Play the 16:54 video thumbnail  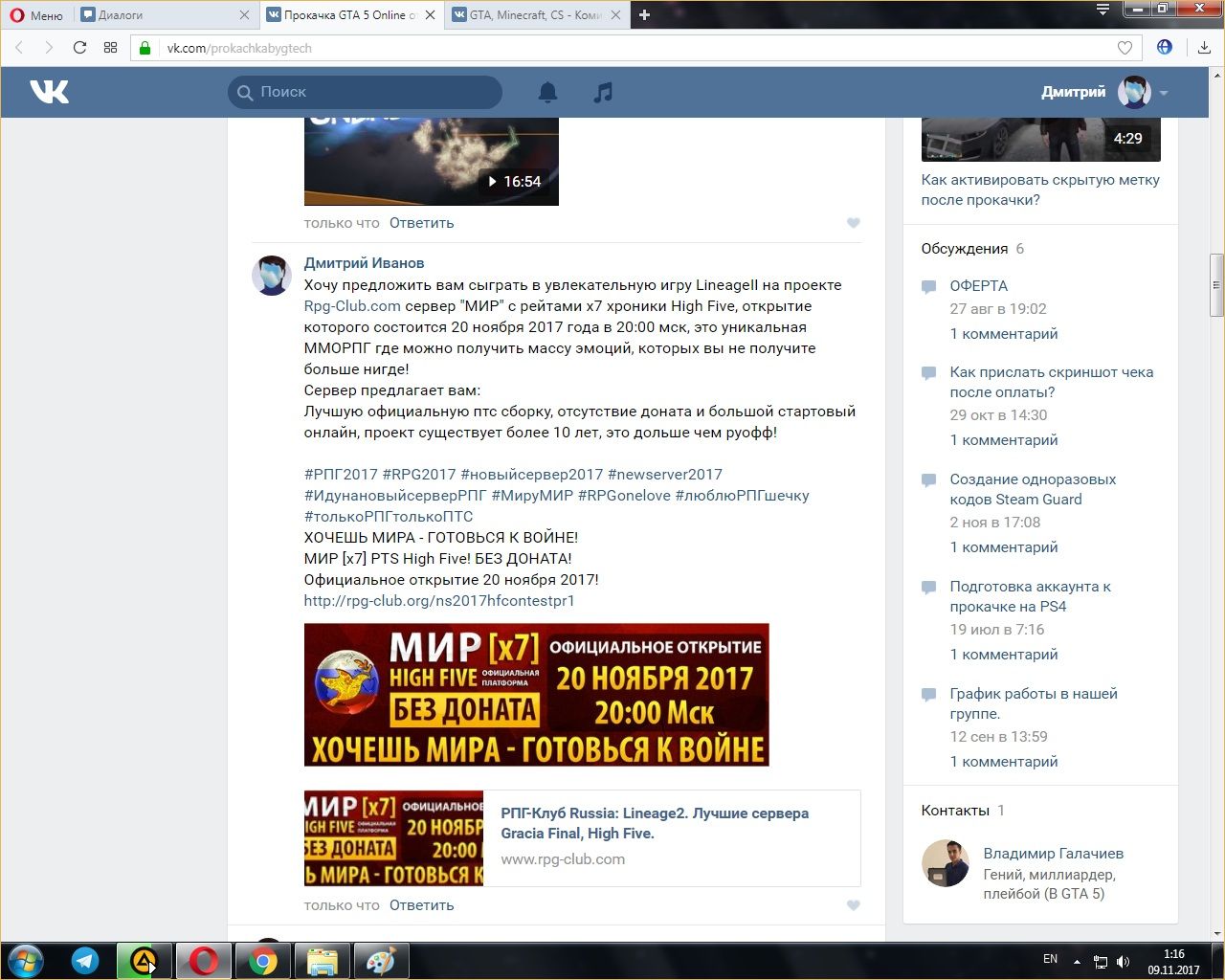click(x=431, y=161)
